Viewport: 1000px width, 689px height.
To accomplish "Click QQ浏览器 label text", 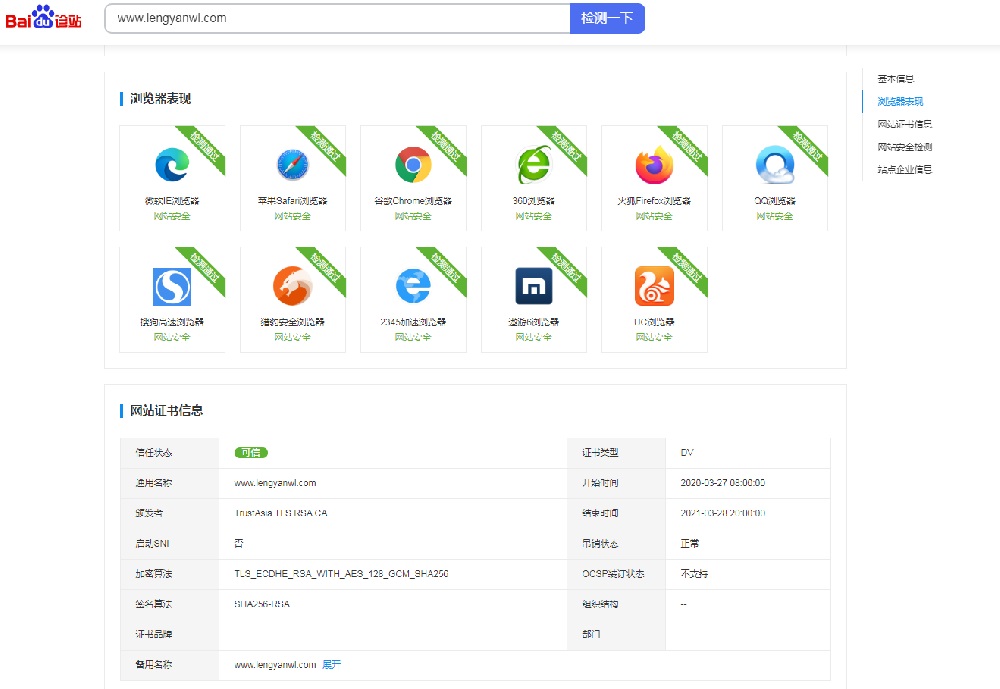I will 775,200.
